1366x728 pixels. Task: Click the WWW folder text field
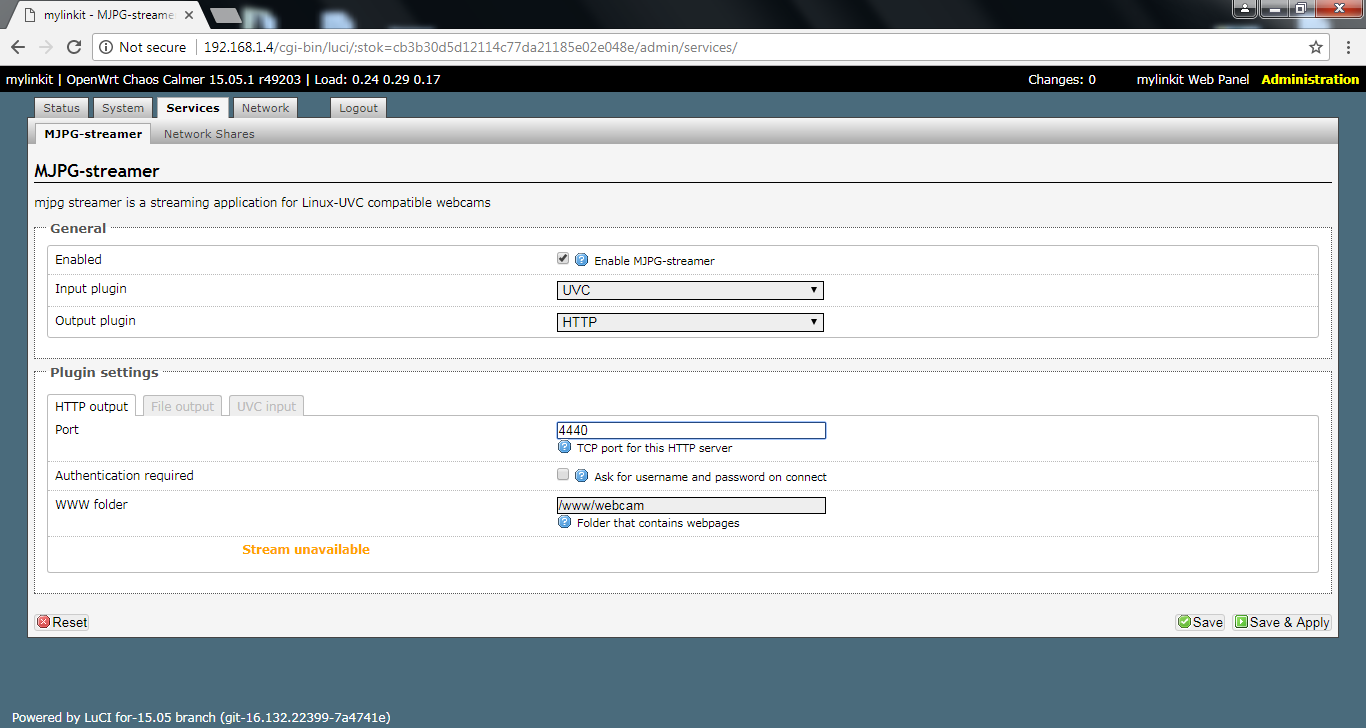click(x=691, y=506)
